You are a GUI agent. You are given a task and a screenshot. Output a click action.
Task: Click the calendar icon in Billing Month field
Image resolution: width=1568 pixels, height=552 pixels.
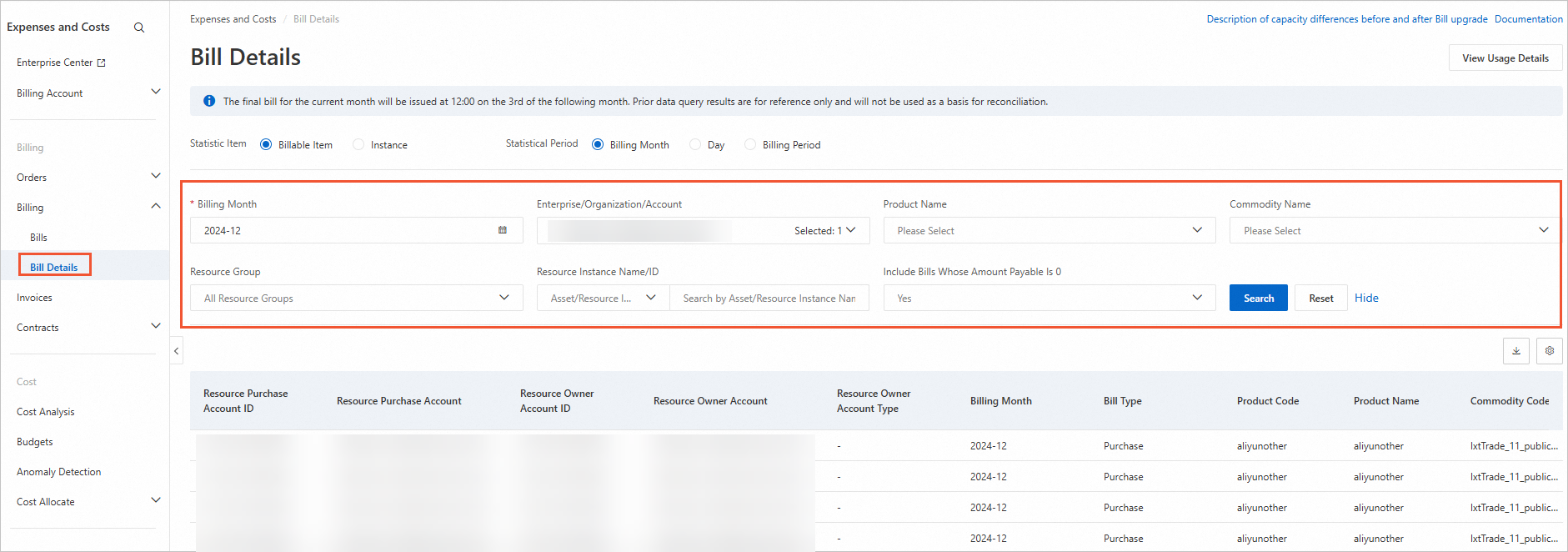(x=503, y=230)
